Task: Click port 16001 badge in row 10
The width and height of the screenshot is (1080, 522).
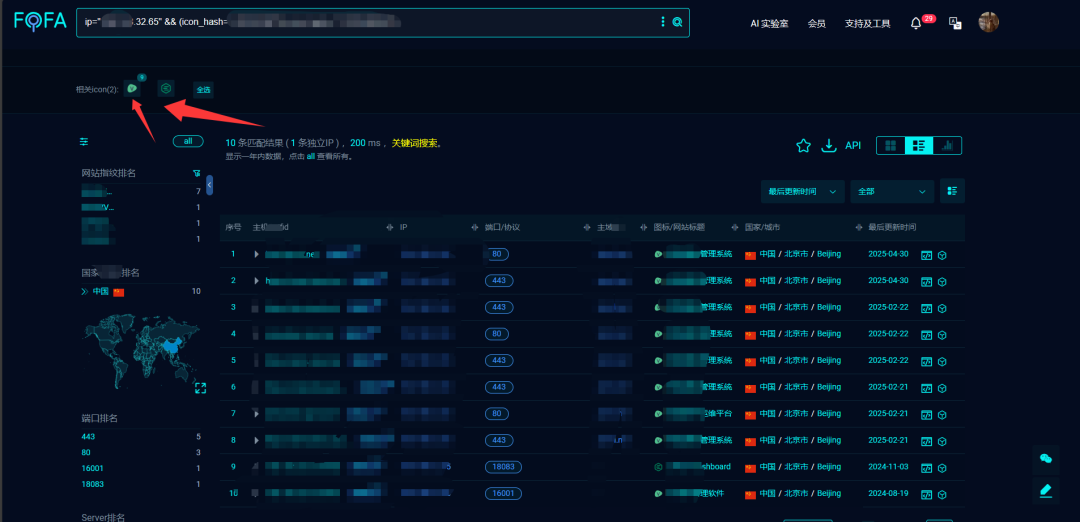Action: coord(503,494)
